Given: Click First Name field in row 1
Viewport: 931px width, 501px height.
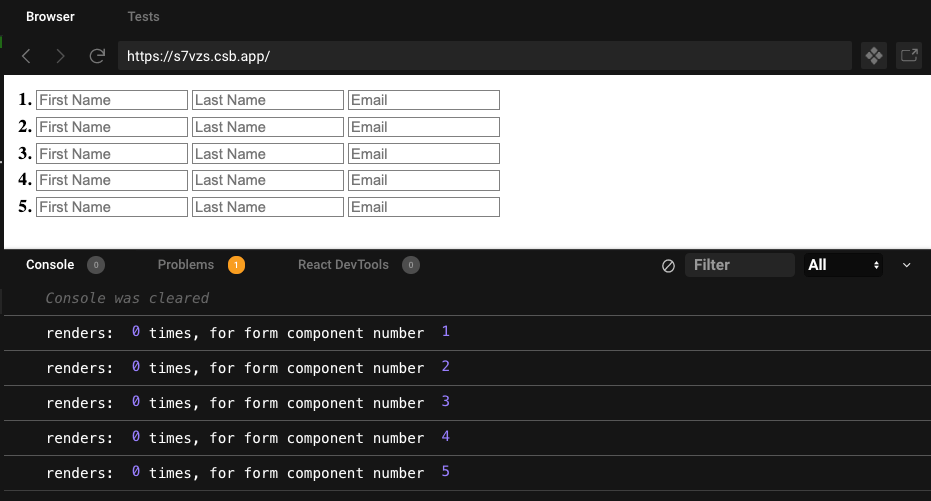Looking at the screenshot, I should pos(112,100).
